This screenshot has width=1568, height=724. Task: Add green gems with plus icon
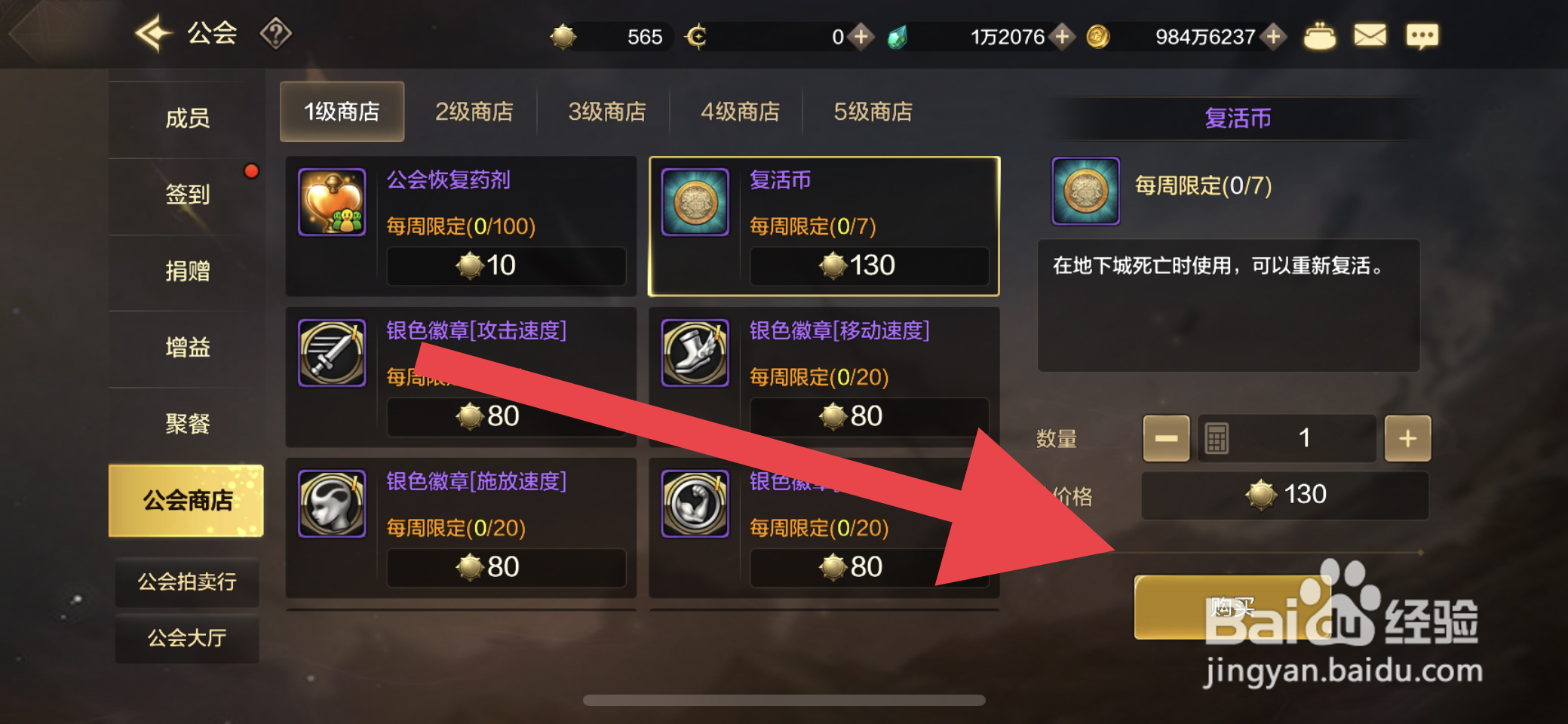pos(1062,36)
